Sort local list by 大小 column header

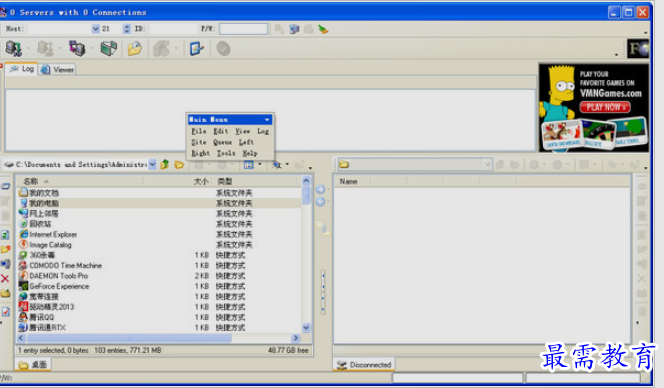[x=178, y=181]
